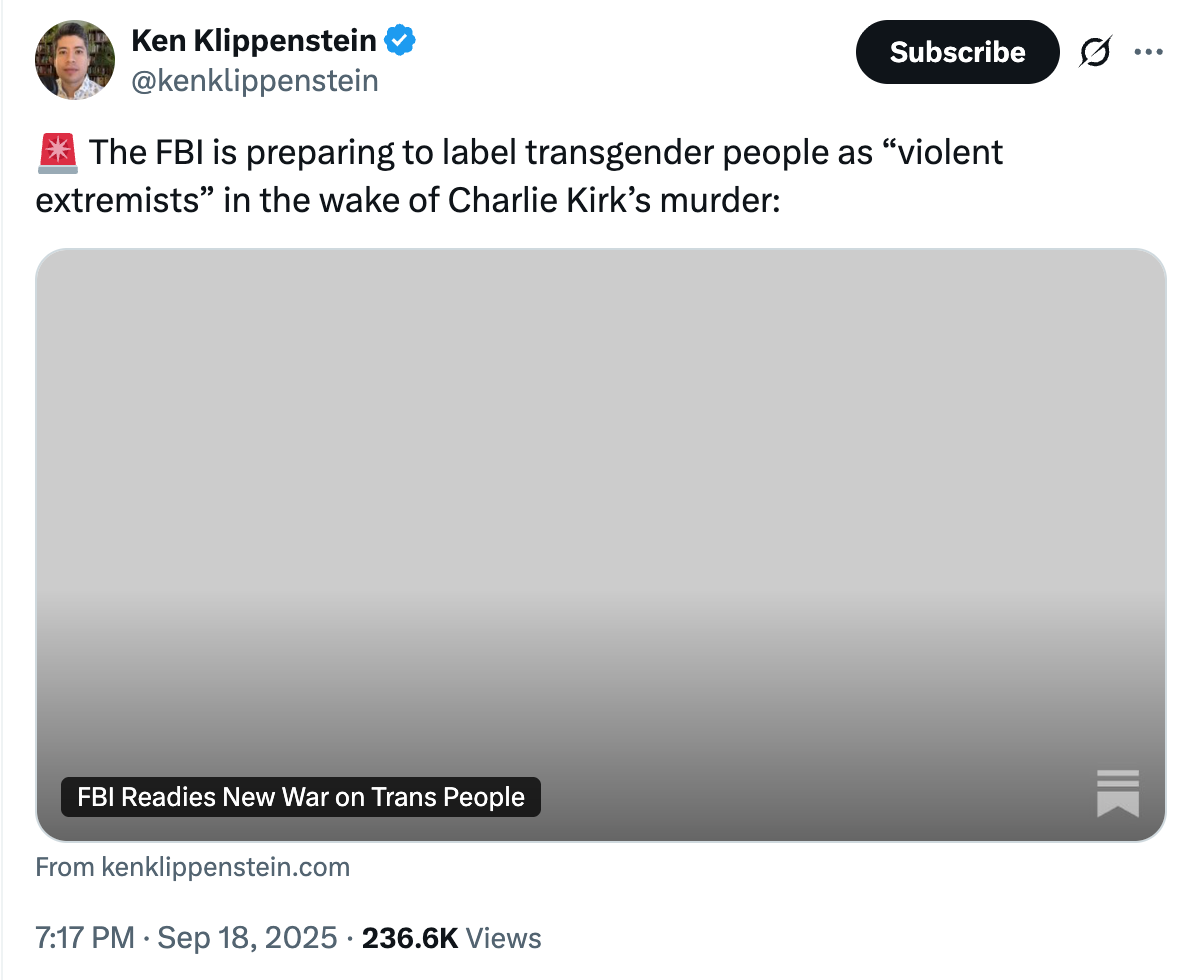Open Ken Klippenstein's profile picture
1192x980 pixels.
75,60
